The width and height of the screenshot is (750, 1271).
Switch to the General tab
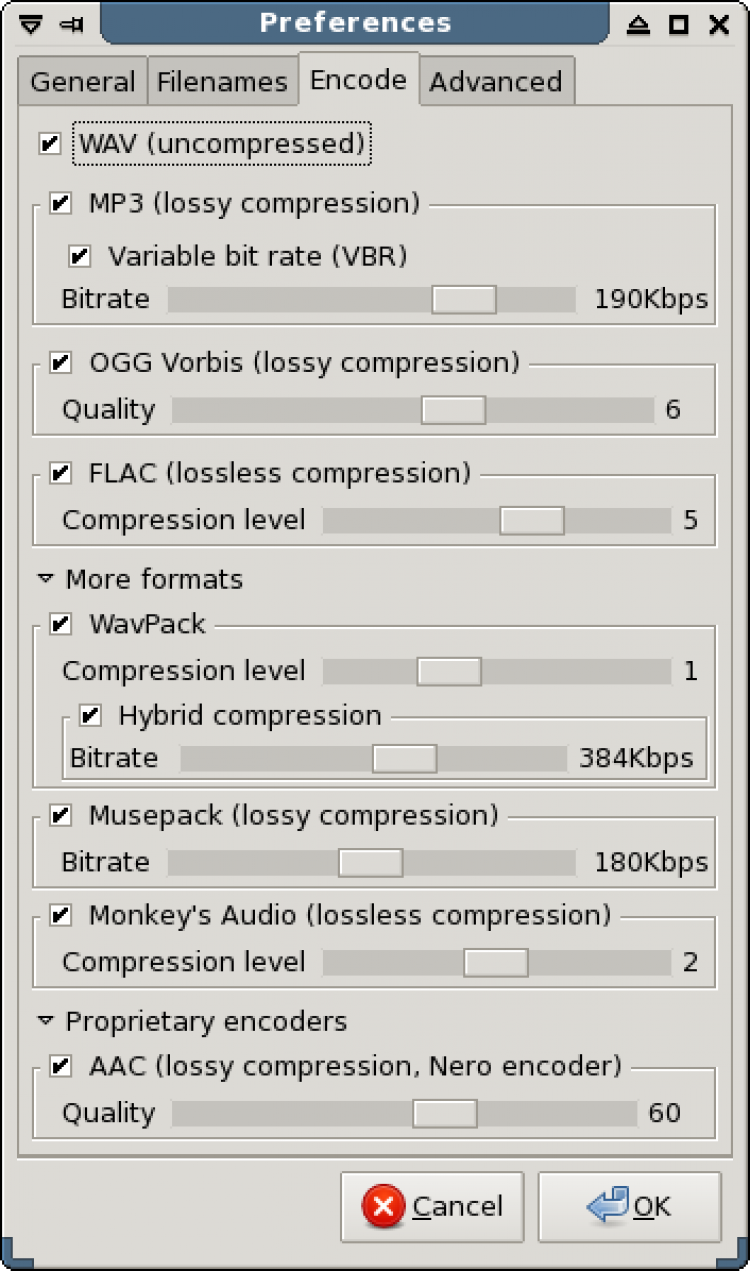[x=82, y=82]
